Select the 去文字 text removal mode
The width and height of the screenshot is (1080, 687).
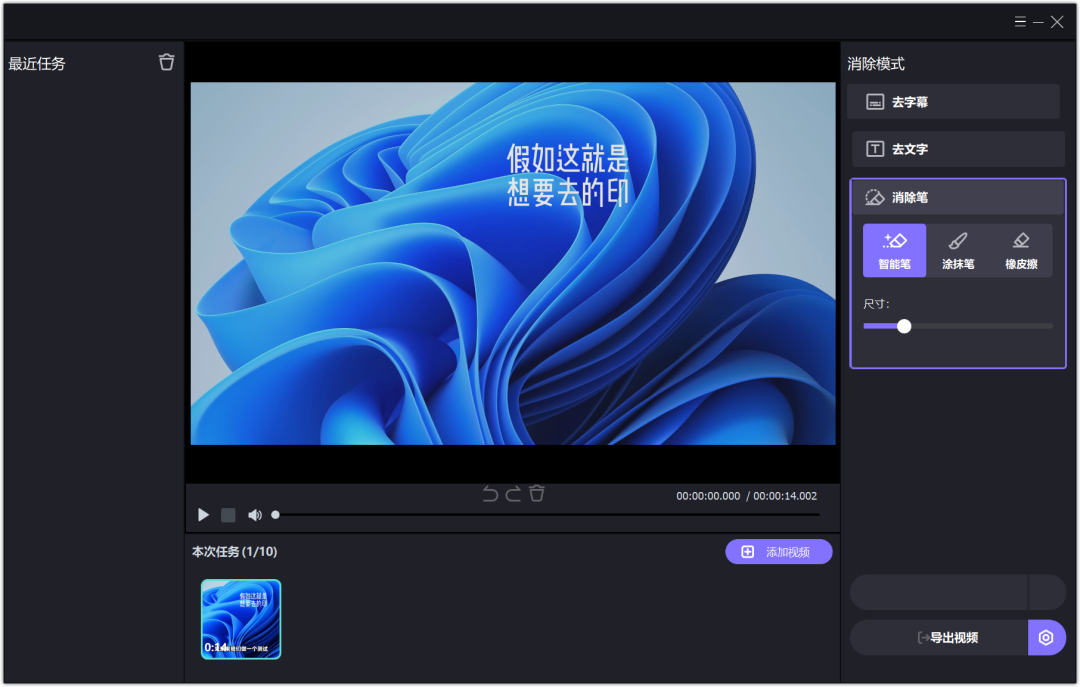pyautogui.click(x=958, y=149)
